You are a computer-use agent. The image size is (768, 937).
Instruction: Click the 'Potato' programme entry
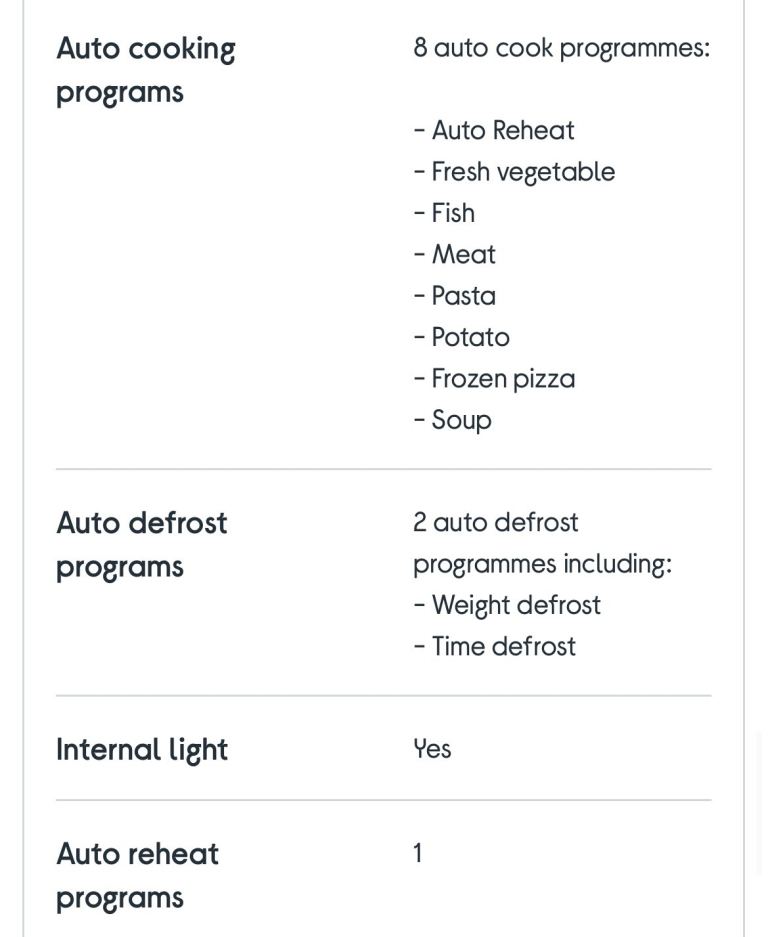click(461, 337)
